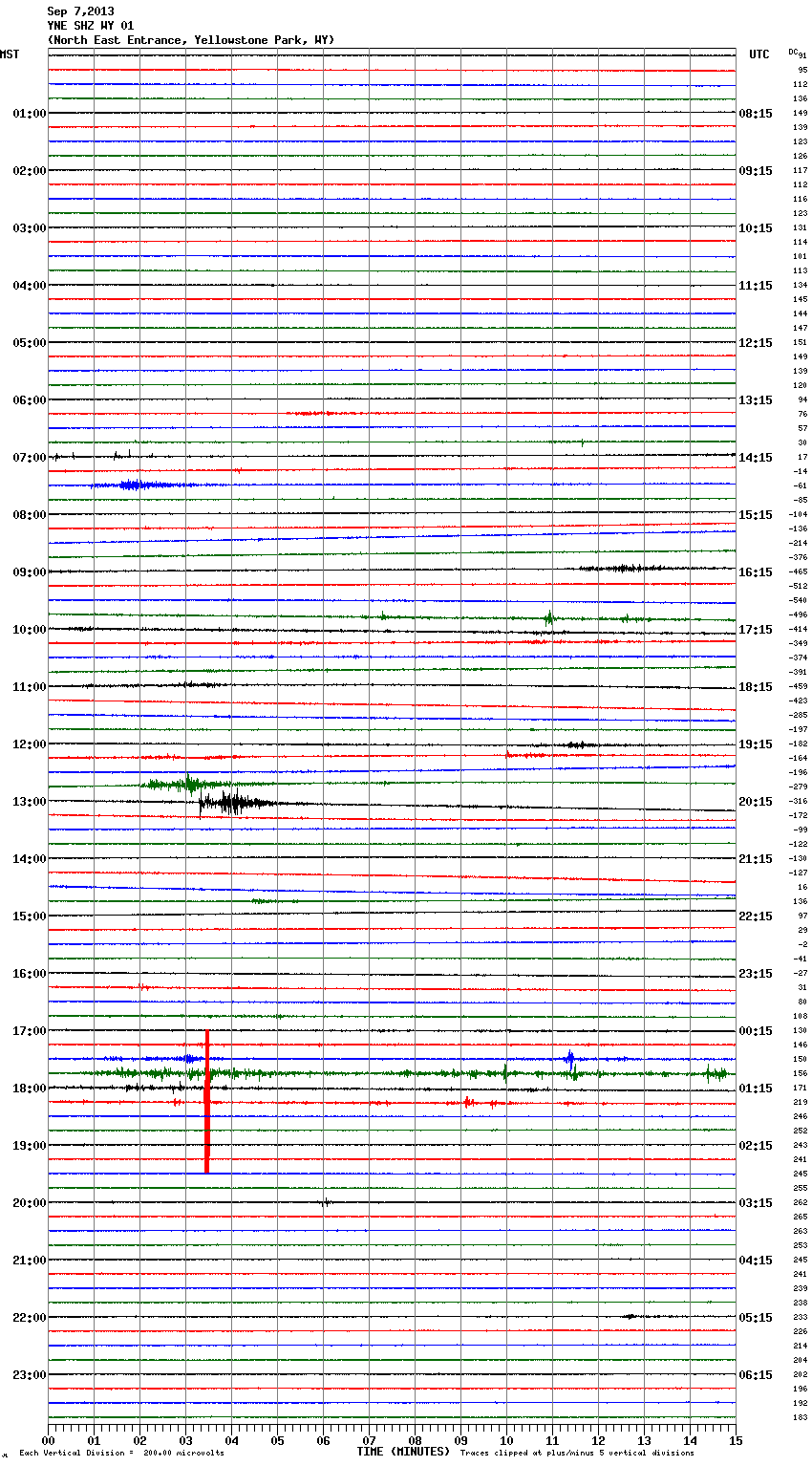This screenshot has height=1466, width=812.
Task: Select the 17:00 MST time label
Action: [30, 1031]
